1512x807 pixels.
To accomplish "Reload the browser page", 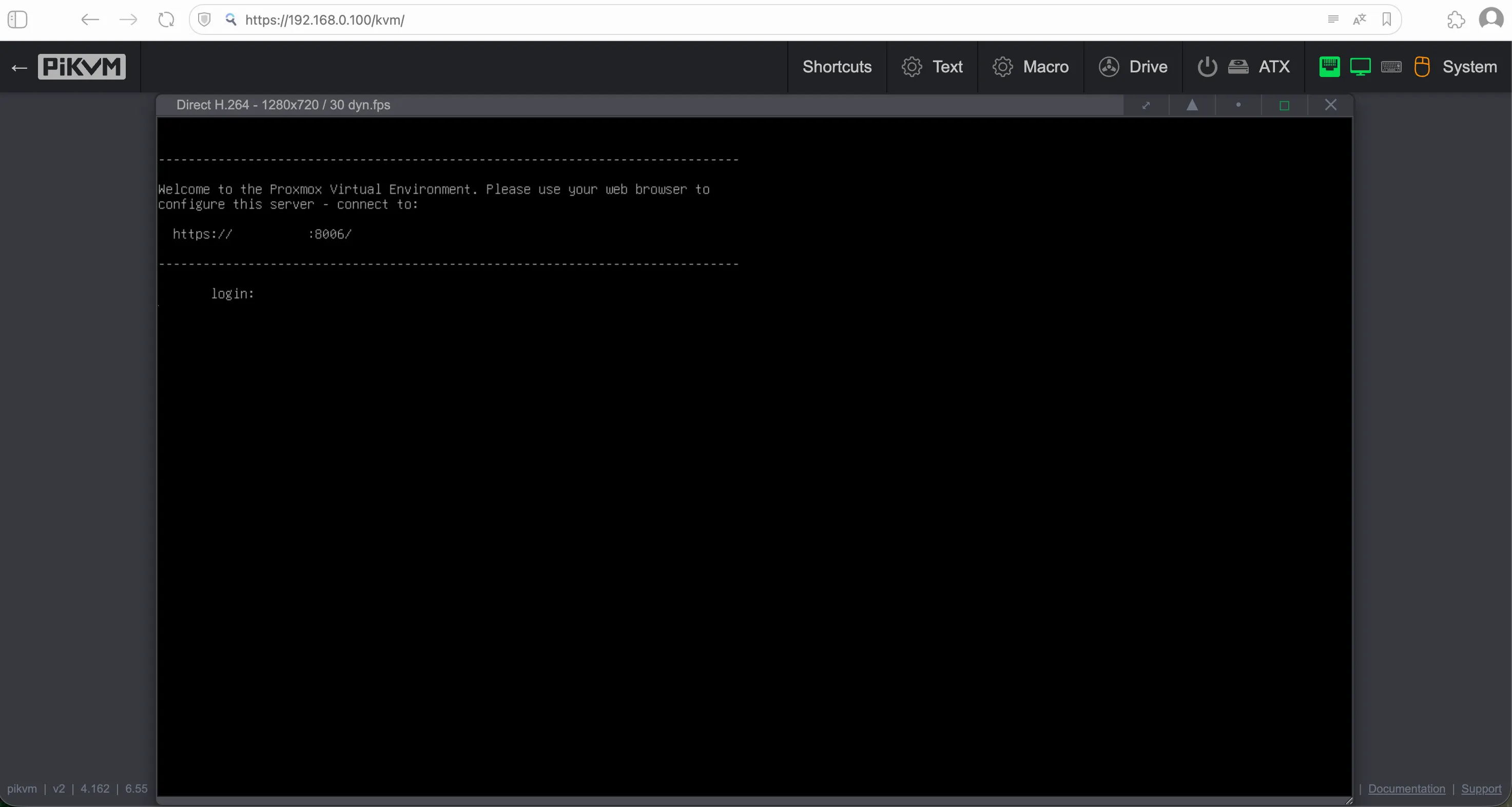I will coord(166,20).
